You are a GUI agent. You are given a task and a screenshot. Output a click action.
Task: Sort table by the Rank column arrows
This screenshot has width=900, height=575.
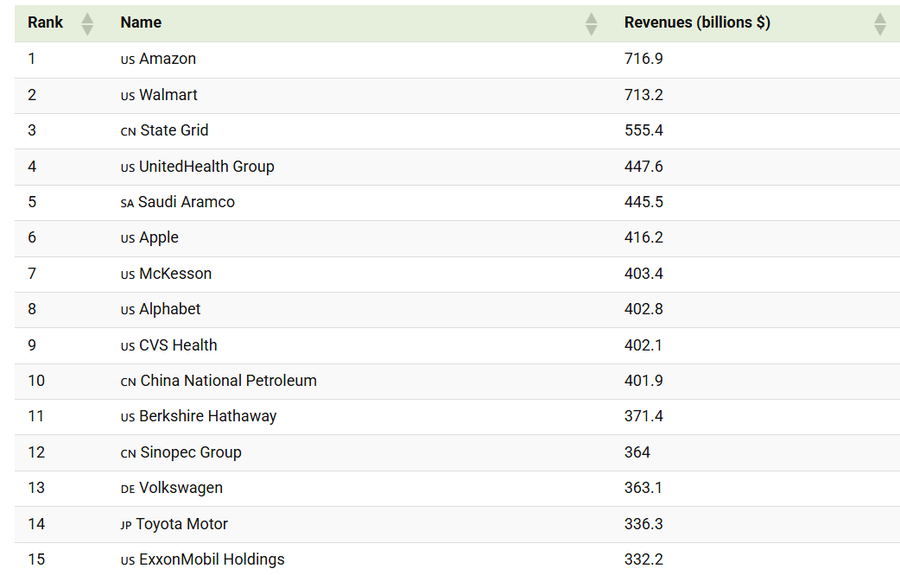[87, 24]
